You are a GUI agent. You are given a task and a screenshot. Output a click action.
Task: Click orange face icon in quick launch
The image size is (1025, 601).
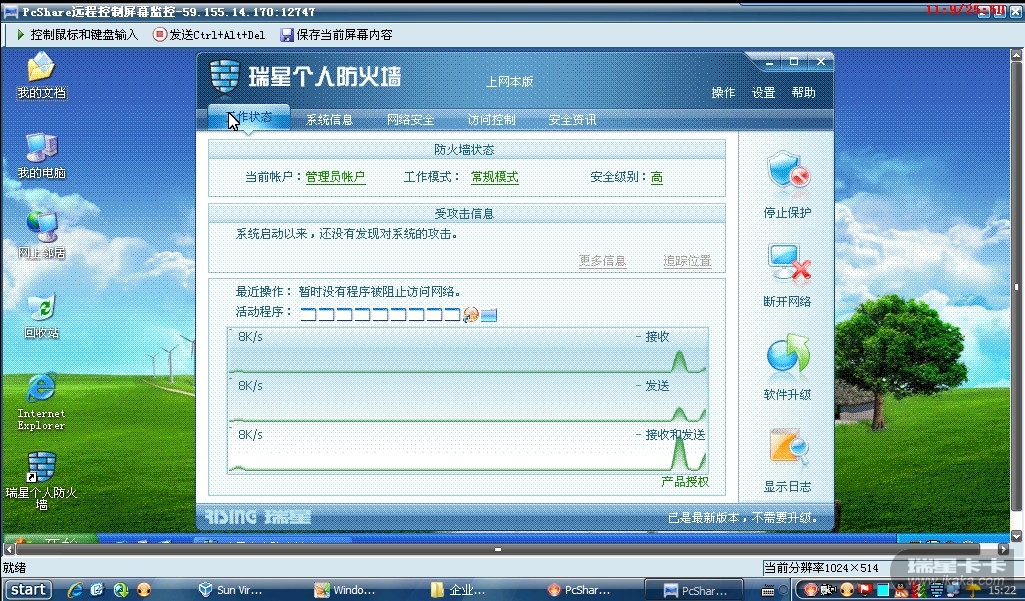(144, 590)
